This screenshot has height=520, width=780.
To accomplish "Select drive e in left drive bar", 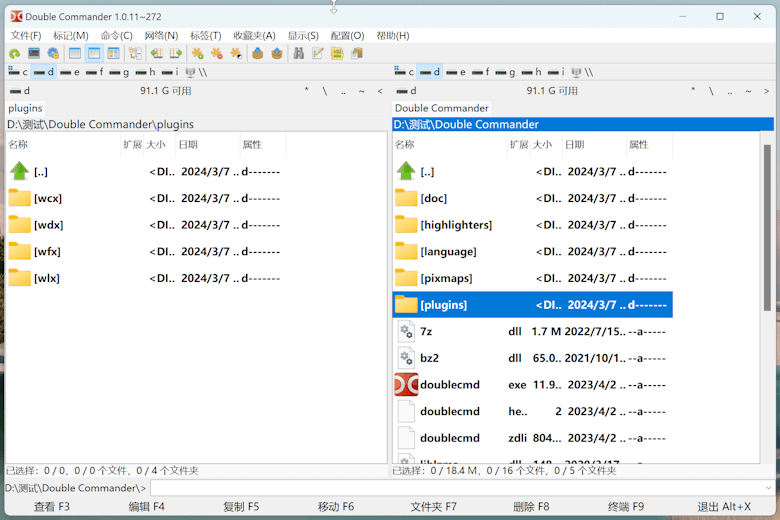I will click(70, 72).
